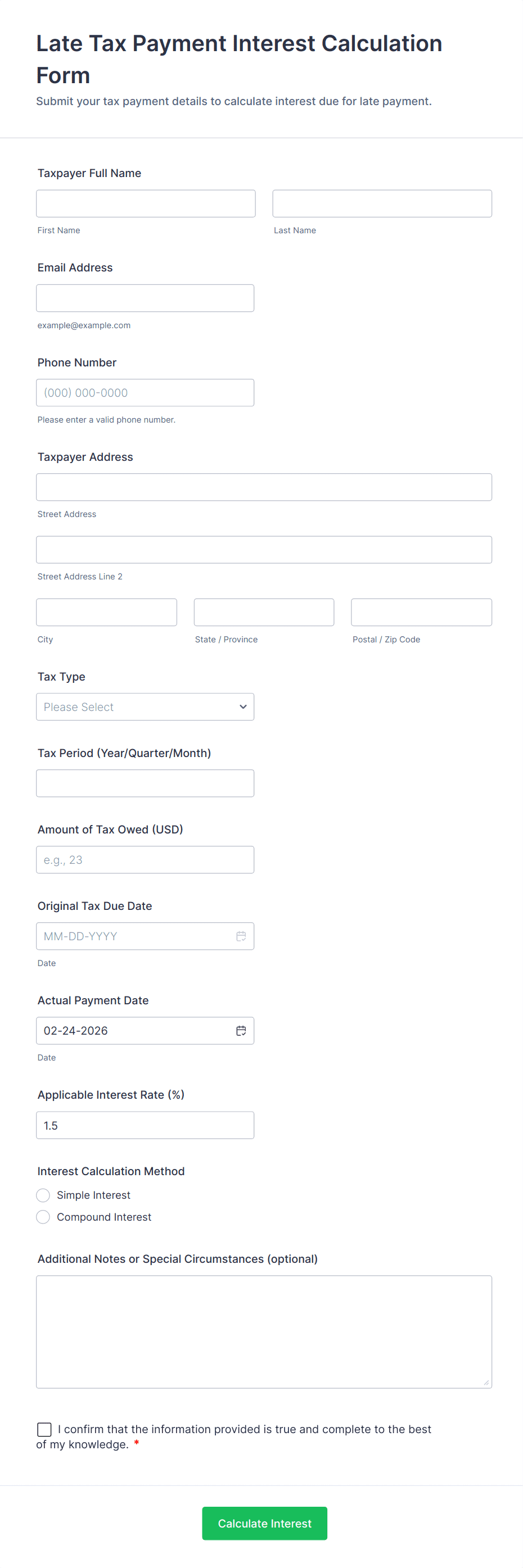Check the information confirmation checkbox
Image resolution: width=523 pixels, height=1568 pixels.
point(44,1429)
